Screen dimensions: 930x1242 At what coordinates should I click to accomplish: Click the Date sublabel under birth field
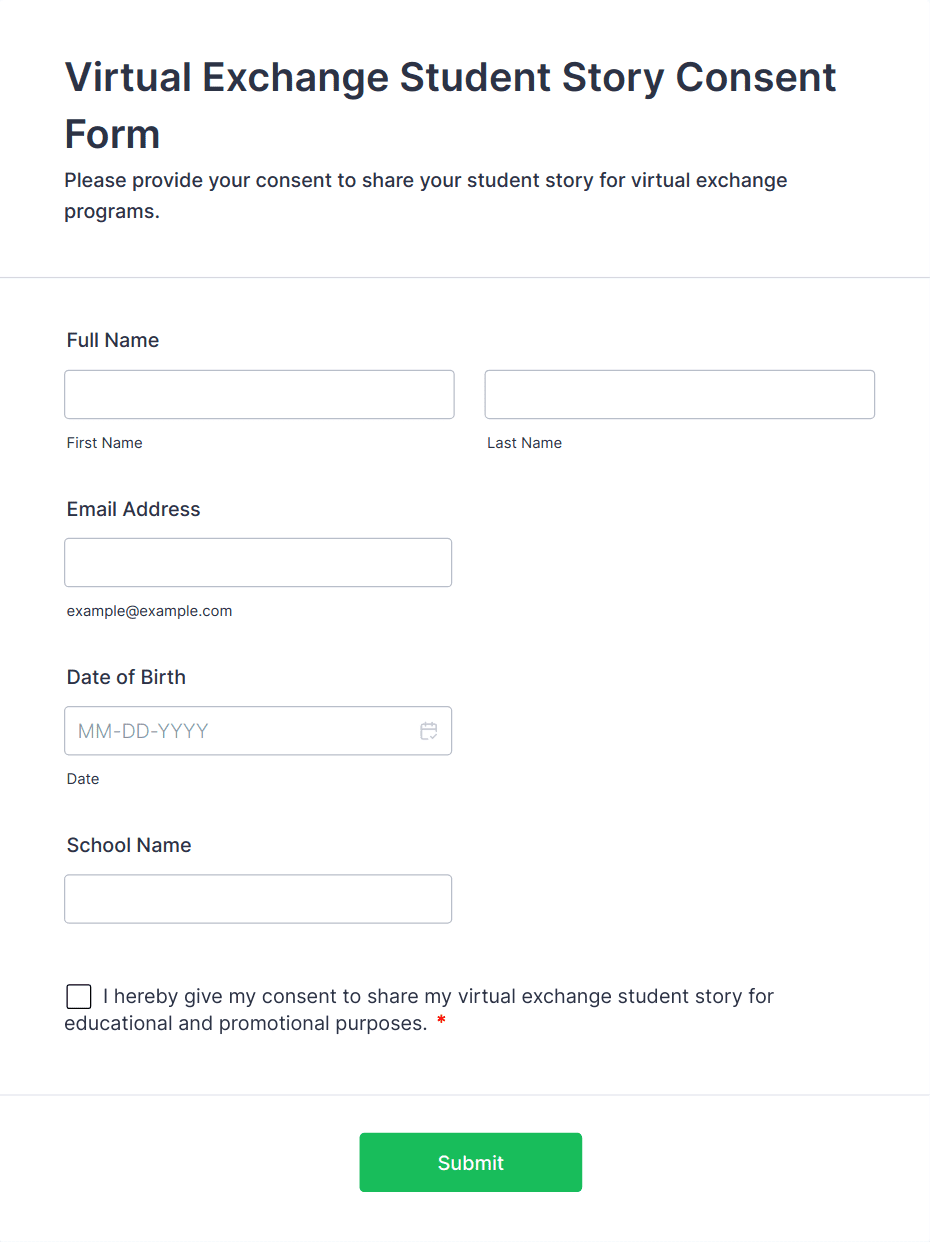(83, 779)
